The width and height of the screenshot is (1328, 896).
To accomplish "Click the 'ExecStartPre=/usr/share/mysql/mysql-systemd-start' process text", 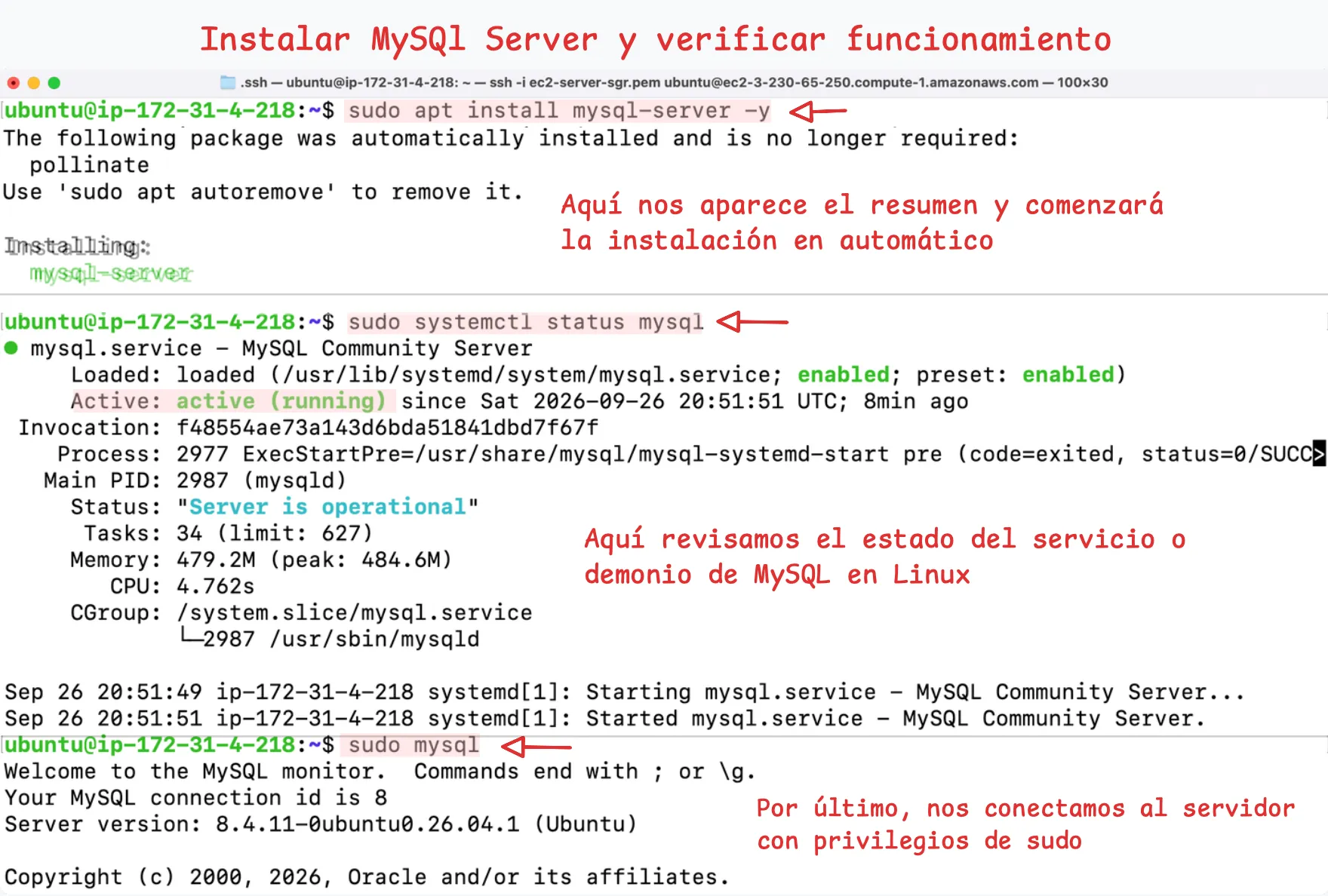I will pos(565,454).
